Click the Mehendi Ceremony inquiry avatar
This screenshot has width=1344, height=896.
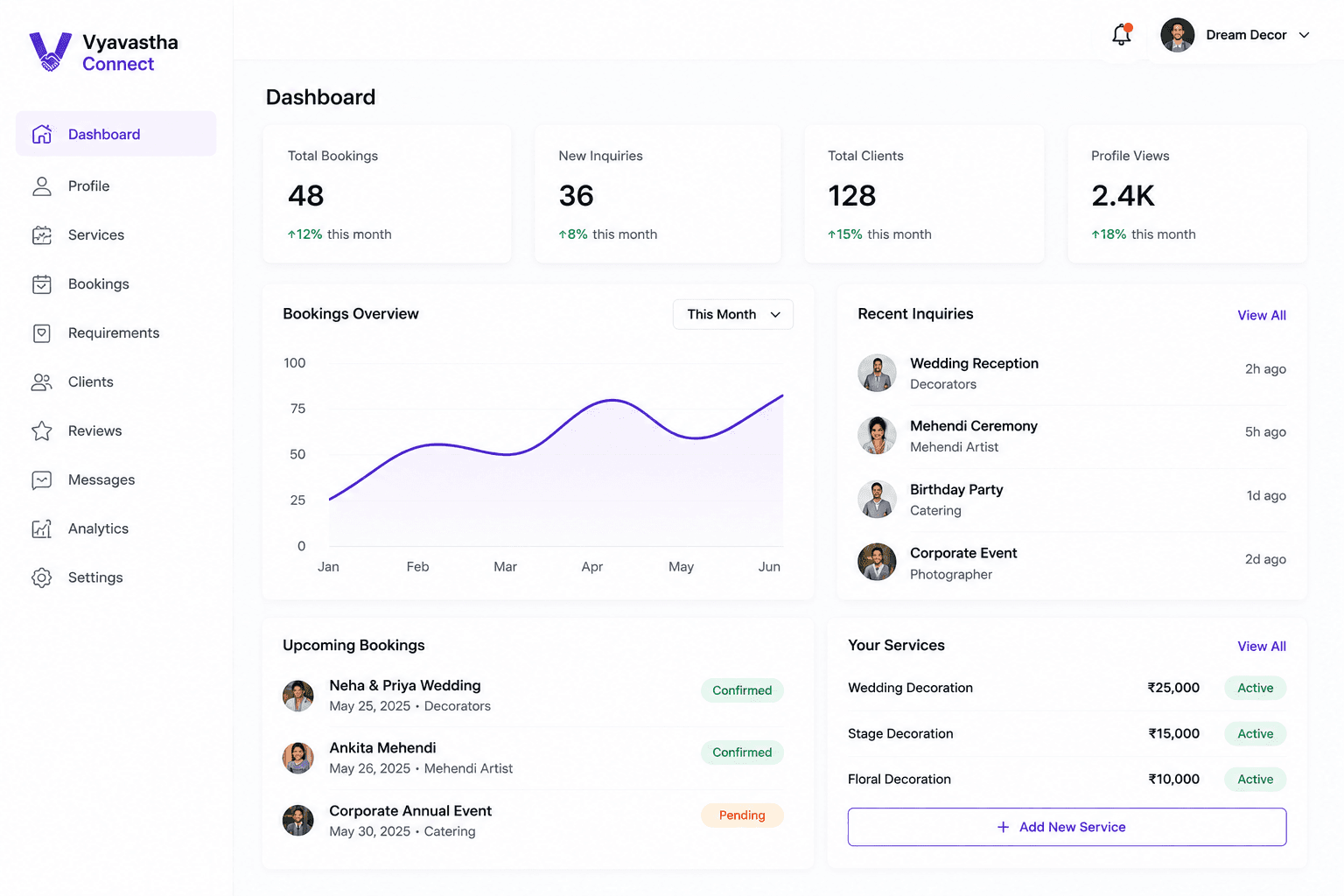tap(877, 435)
